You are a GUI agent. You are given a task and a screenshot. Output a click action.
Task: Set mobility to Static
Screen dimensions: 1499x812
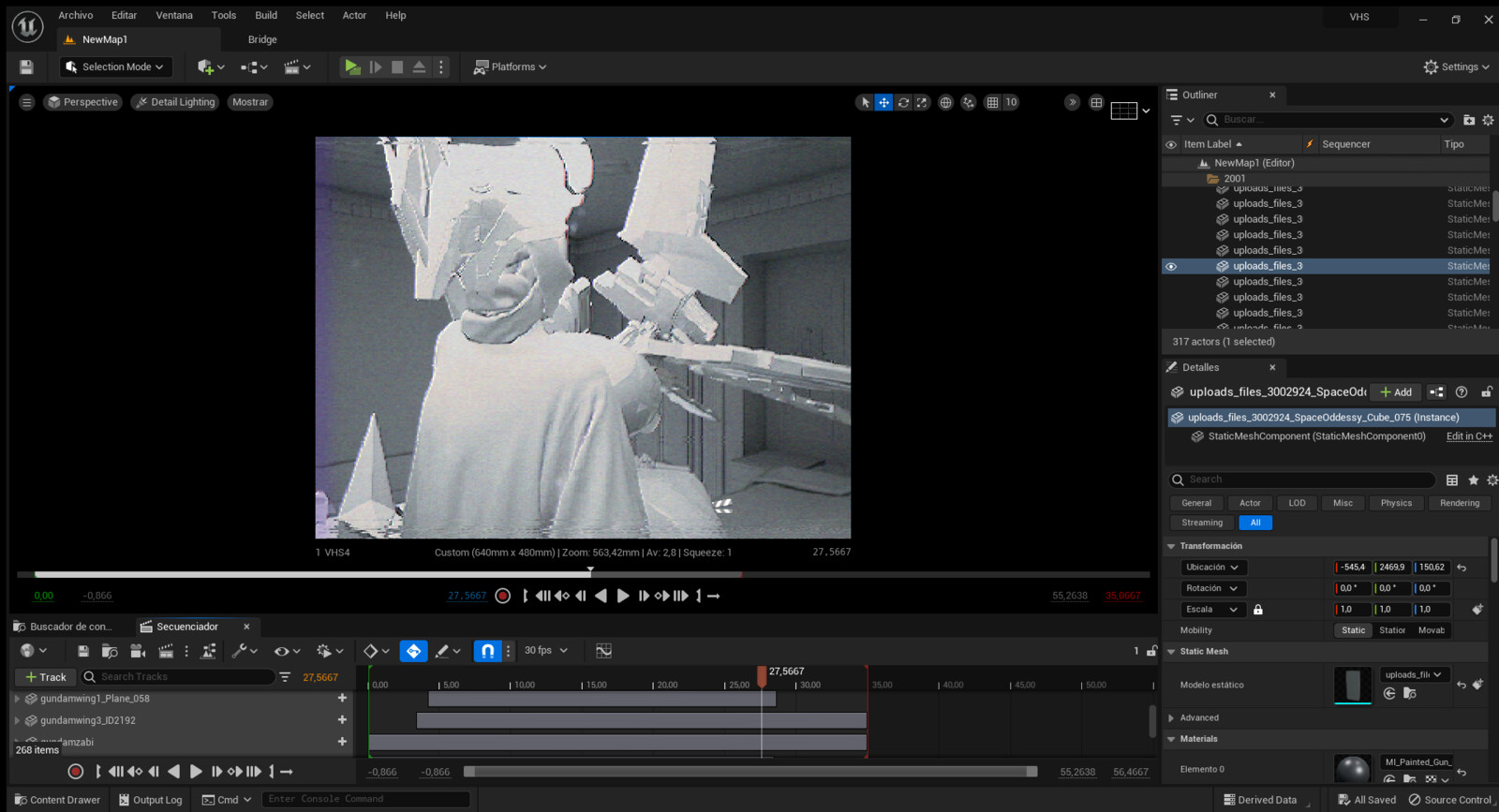click(x=1354, y=630)
